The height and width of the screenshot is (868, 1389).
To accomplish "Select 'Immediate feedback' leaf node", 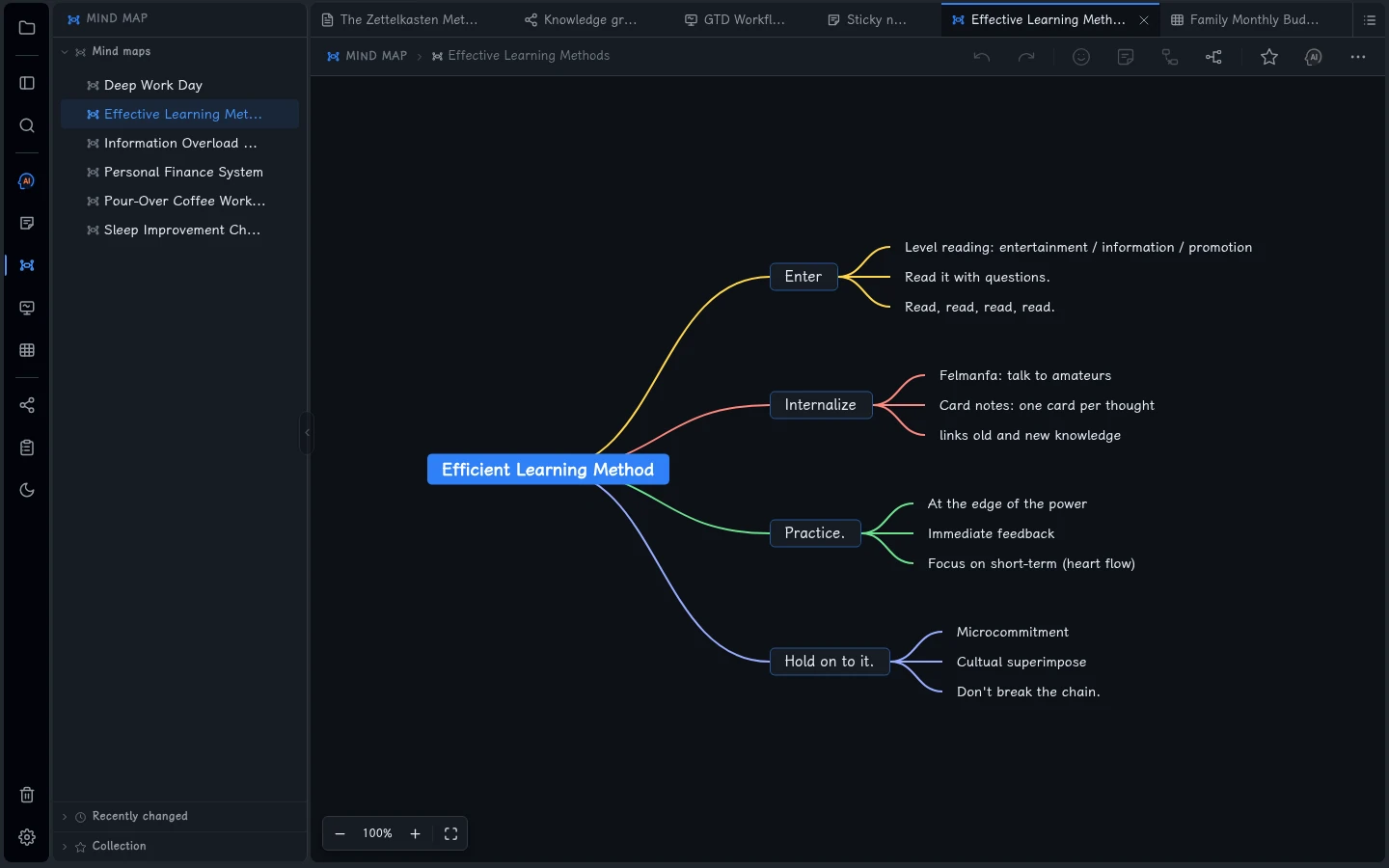I will coord(991,534).
